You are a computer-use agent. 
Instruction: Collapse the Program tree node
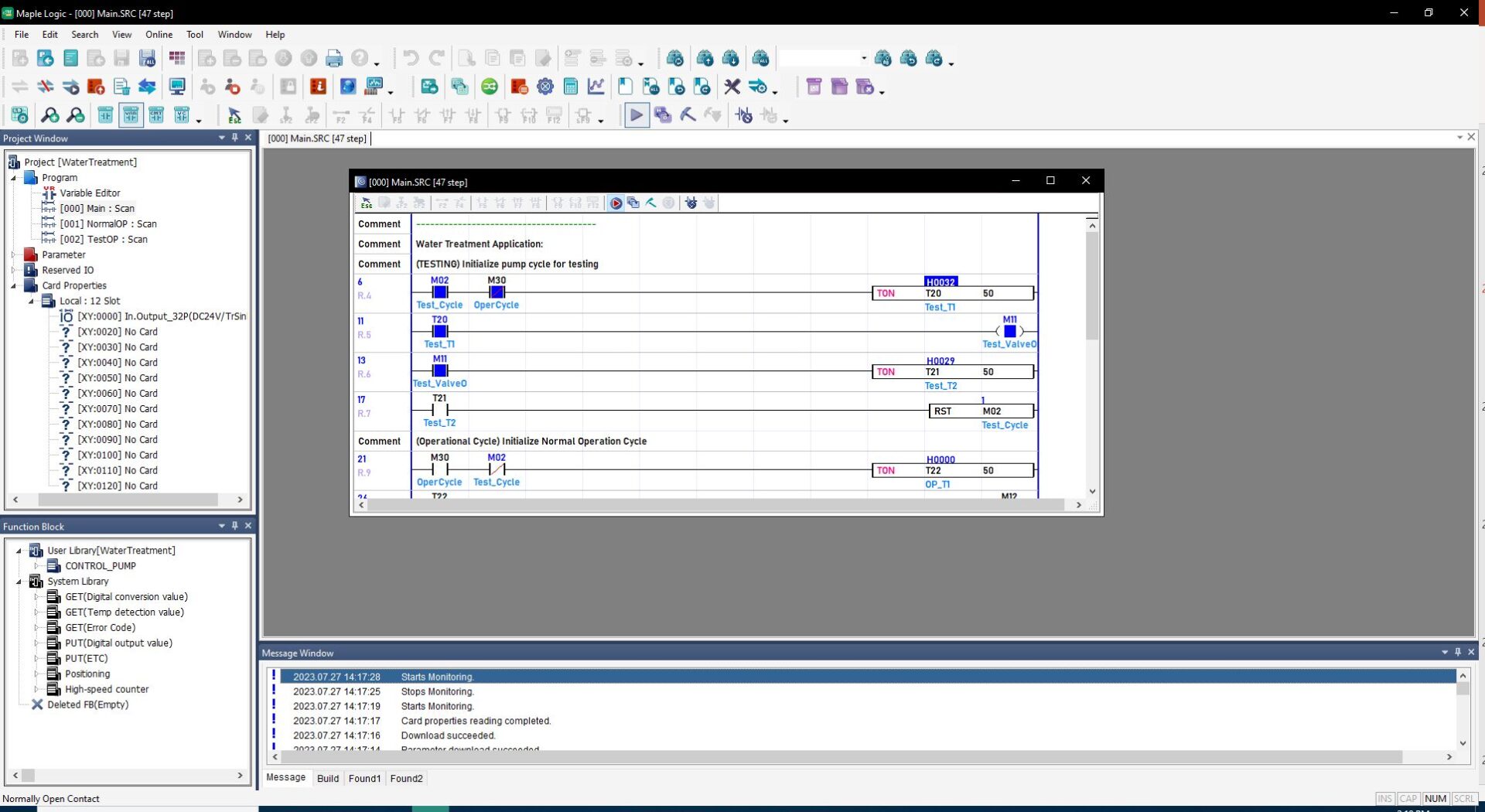pyautogui.click(x=13, y=178)
